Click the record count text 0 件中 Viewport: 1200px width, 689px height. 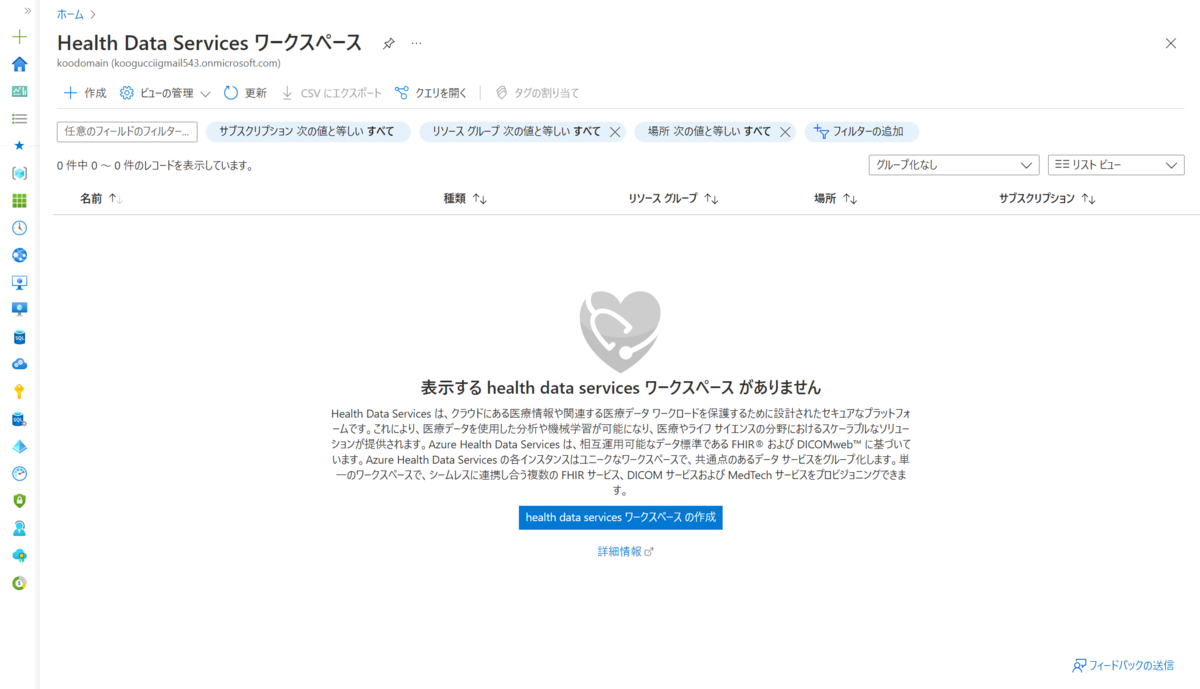[154, 165]
